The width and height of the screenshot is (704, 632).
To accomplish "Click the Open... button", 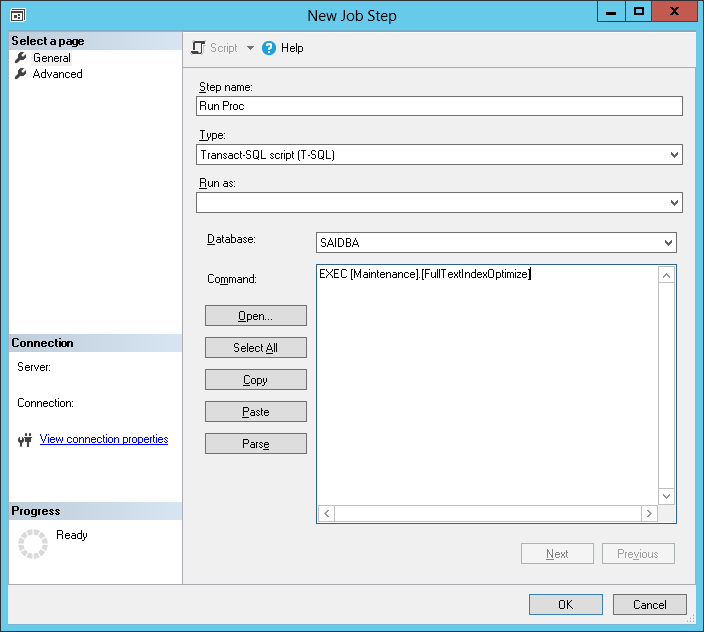I will 255,316.
